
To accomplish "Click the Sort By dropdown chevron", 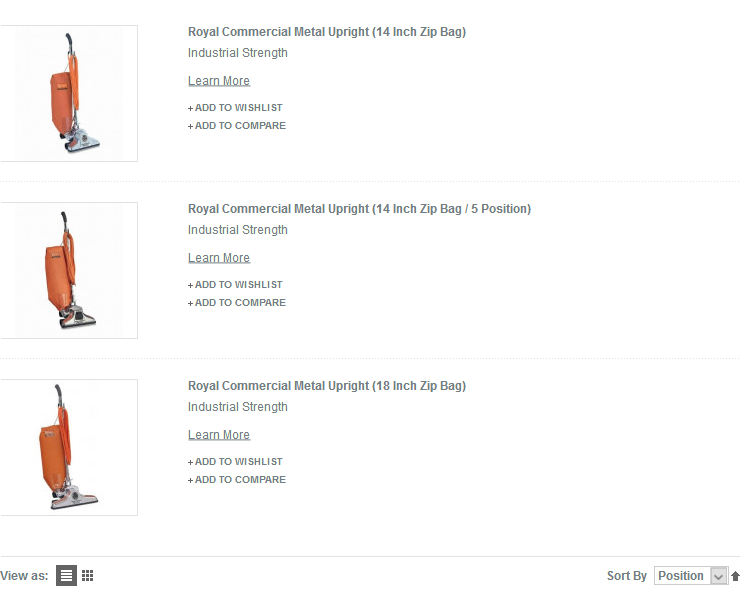I will pyautogui.click(x=718, y=576).
